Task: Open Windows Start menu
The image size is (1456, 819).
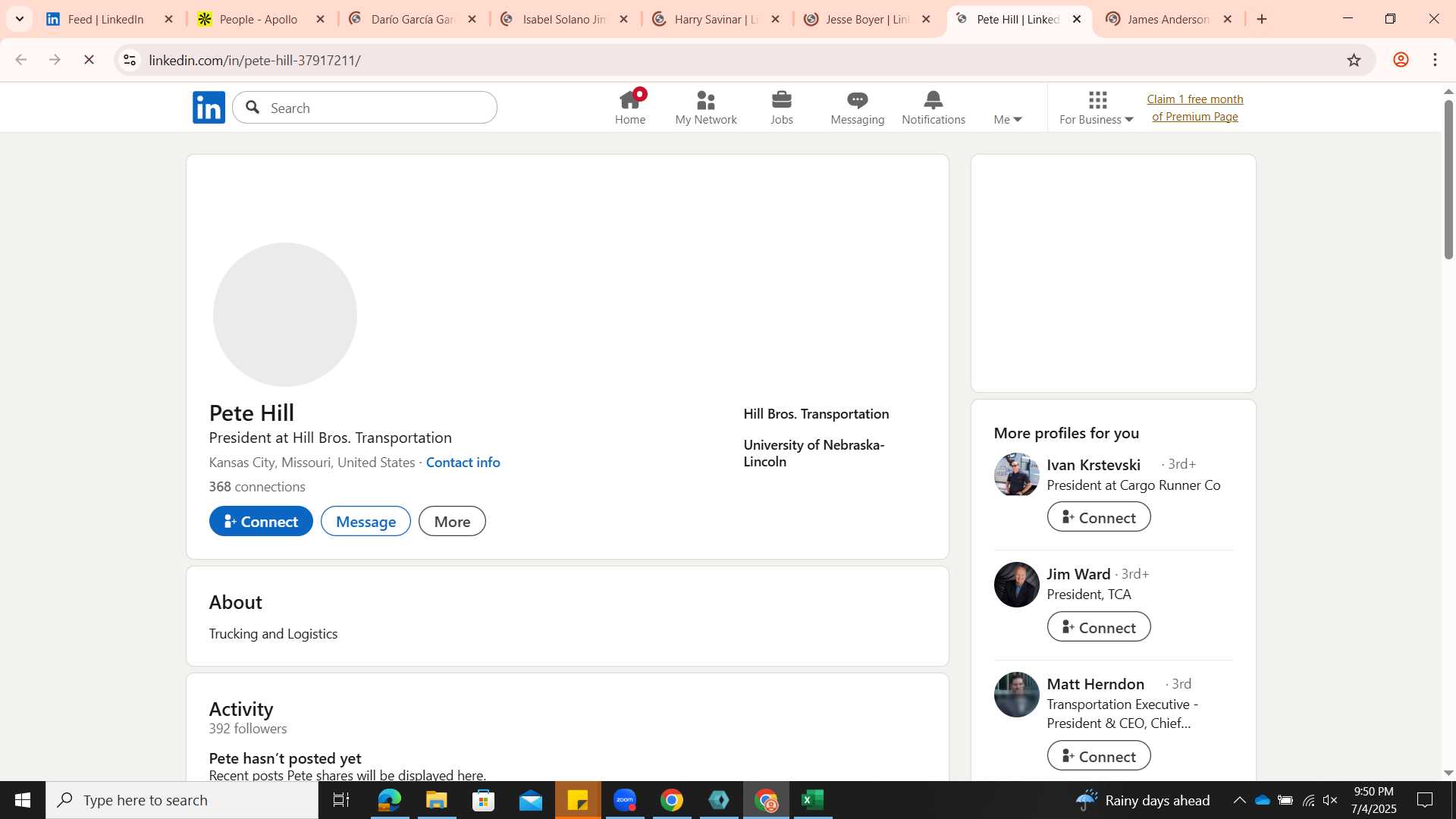Action: pos(22,800)
